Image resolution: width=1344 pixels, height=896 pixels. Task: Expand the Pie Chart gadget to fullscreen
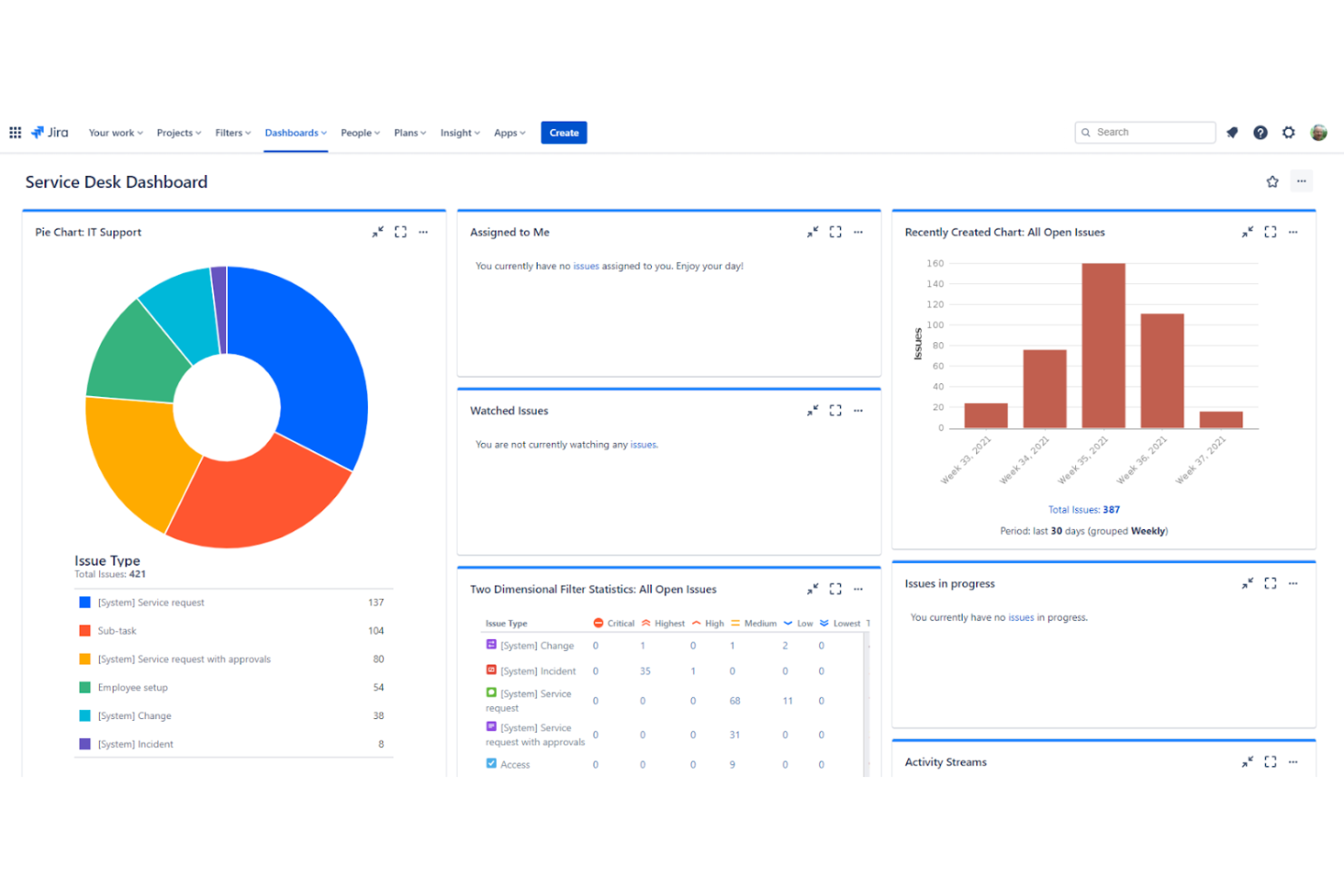click(400, 231)
